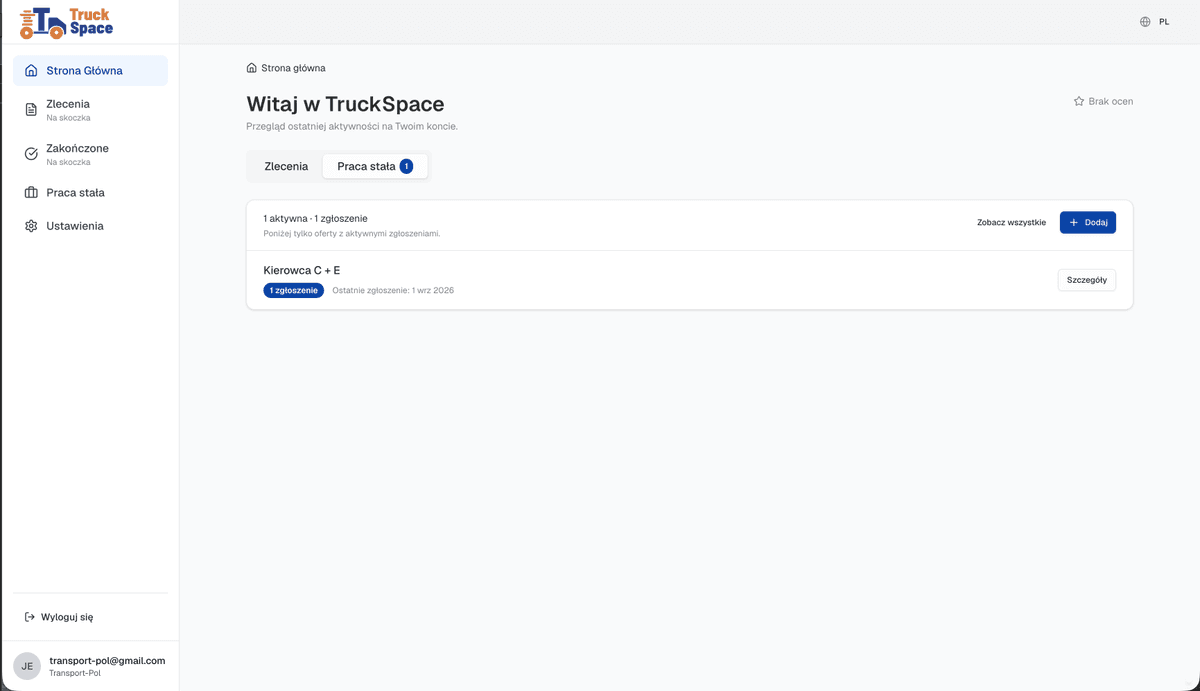The image size is (1200, 691).
Task: Open the PL language selector
Action: pos(1155,21)
